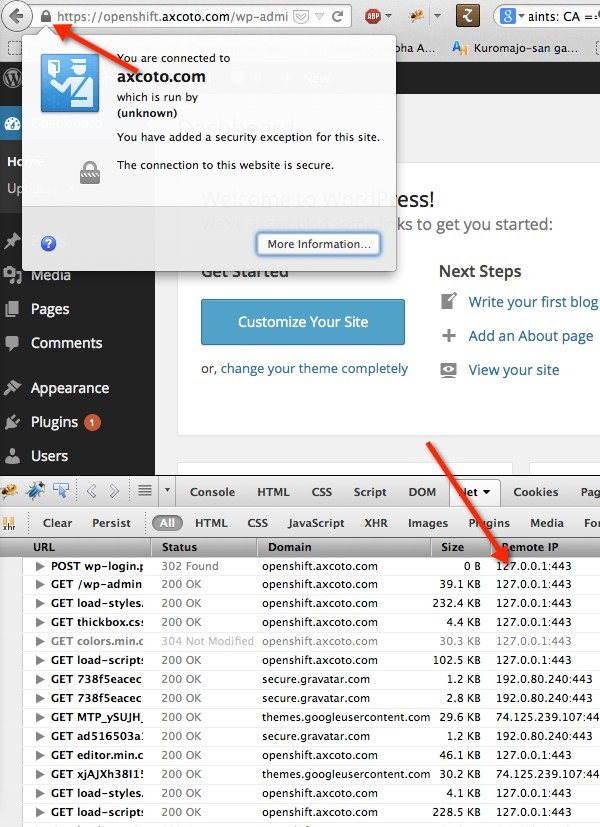The image size is (600, 827).
Task: Click the Clear button in Net panel
Action: (x=57, y=523)
